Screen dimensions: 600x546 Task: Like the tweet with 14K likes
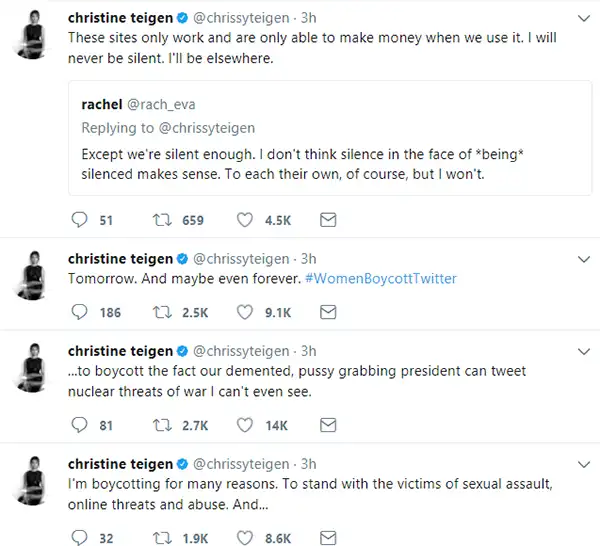point(245,425)
